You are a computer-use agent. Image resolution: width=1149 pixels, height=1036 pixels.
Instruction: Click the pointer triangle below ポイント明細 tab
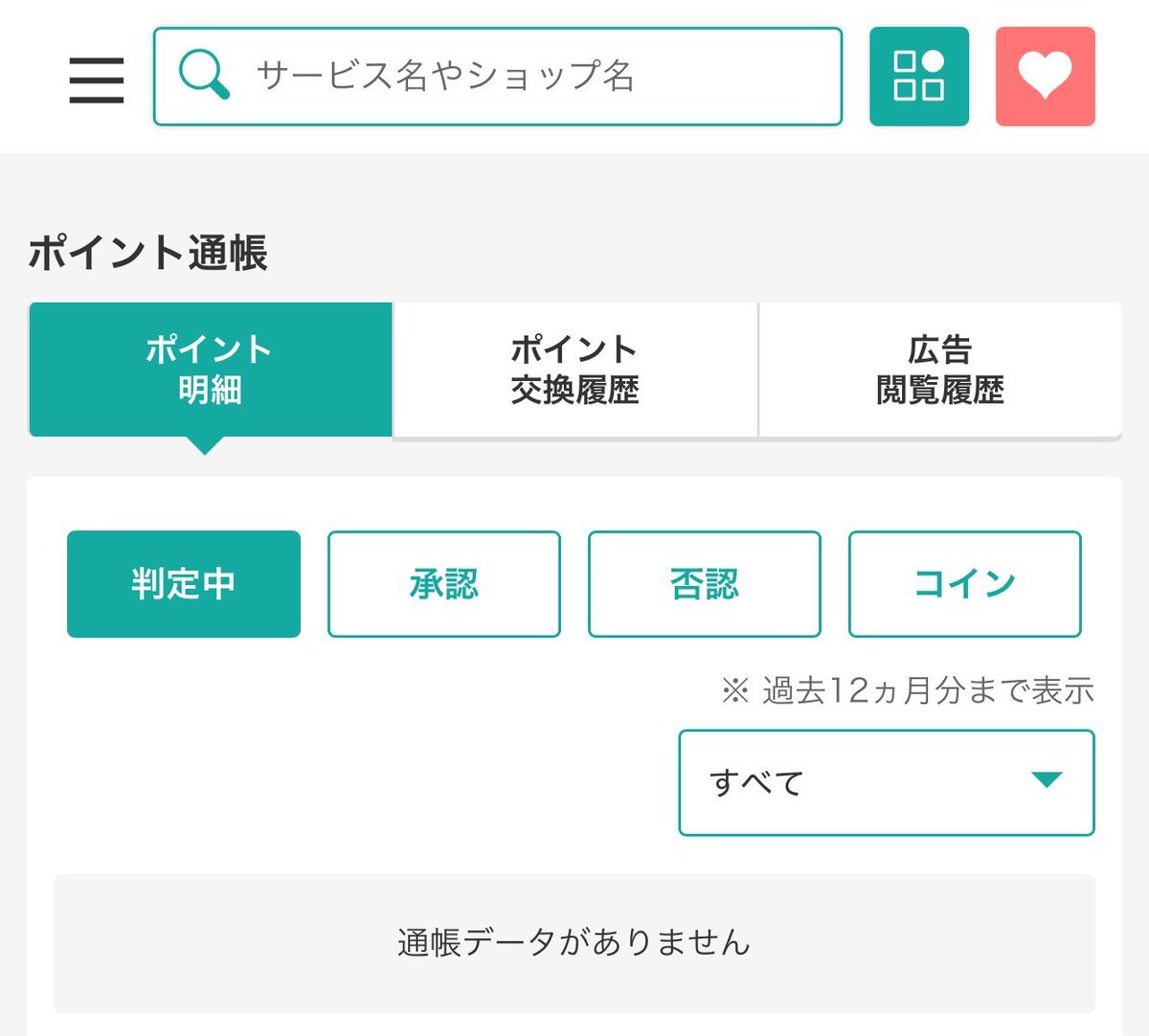pos(205,445)
